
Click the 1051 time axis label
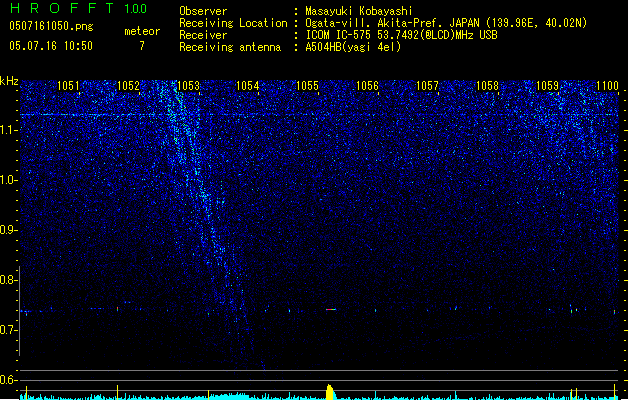tap(68, 86)
